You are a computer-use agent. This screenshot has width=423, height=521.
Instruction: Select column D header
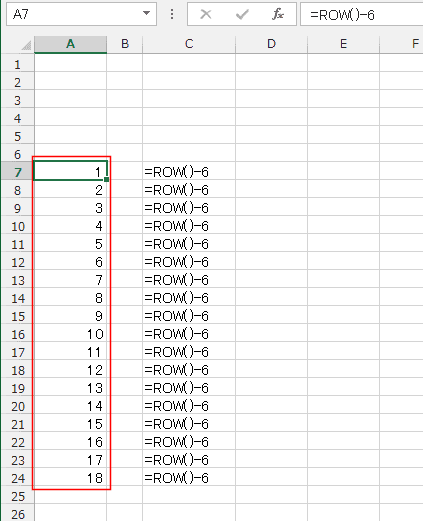coord(271,44)
